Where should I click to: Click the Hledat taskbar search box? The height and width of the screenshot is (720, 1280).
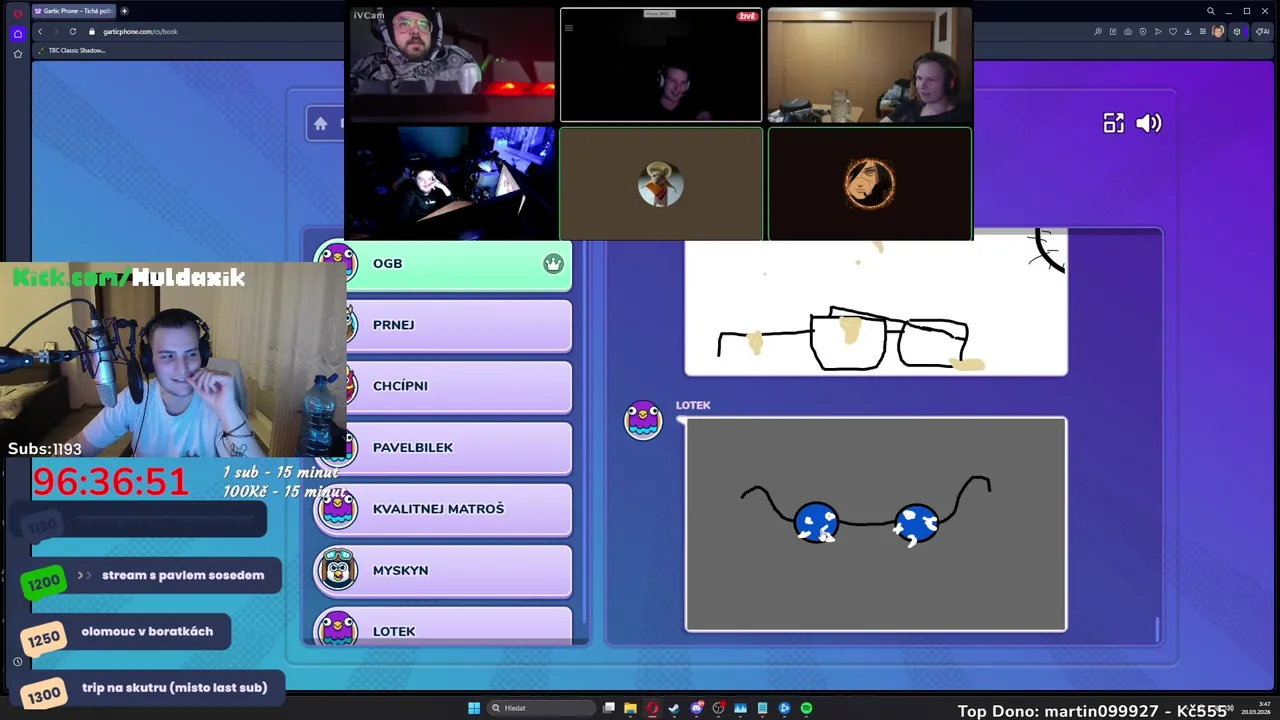point(541,708)
